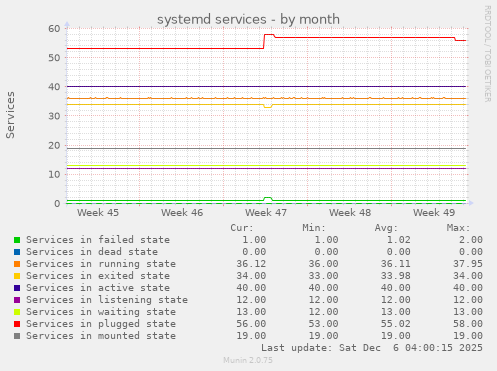The width and height of the screenshot is (497, 371).
Task: Click the plugged state min value 53.00
Action: pyautogui.click(x=323, y=324)
